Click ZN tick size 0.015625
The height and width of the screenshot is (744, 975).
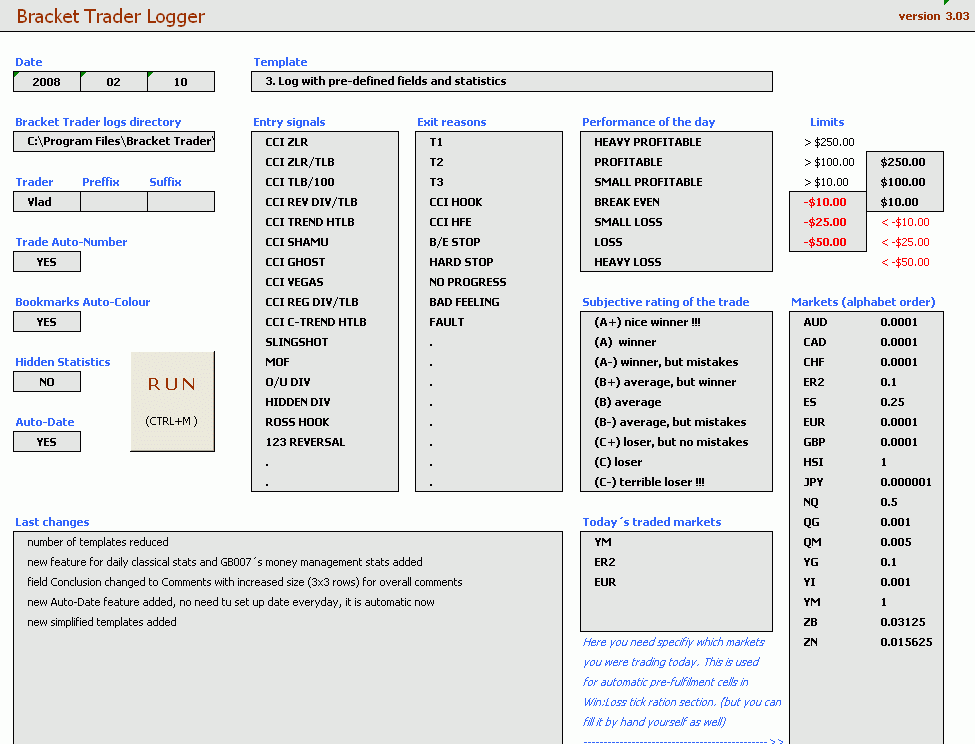(906, 642)
